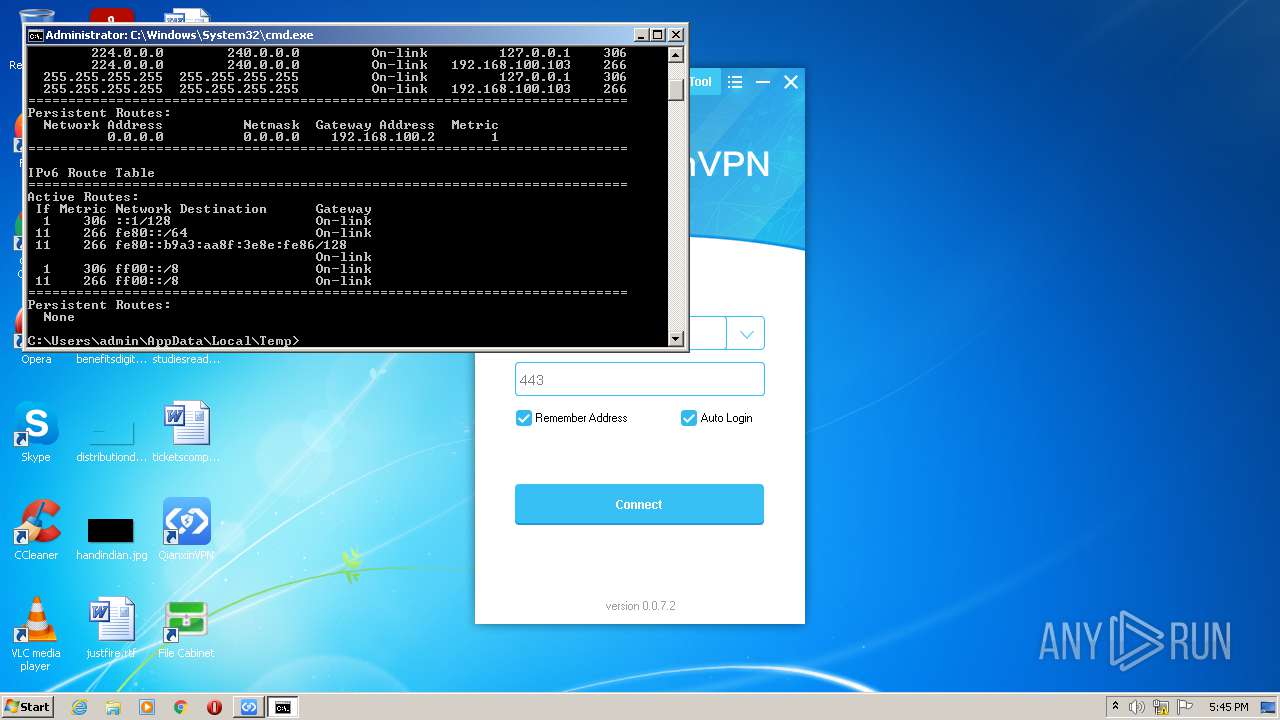Expand the server address dropdown arrow
This screenshot has width=1280, height=720.
746,333
